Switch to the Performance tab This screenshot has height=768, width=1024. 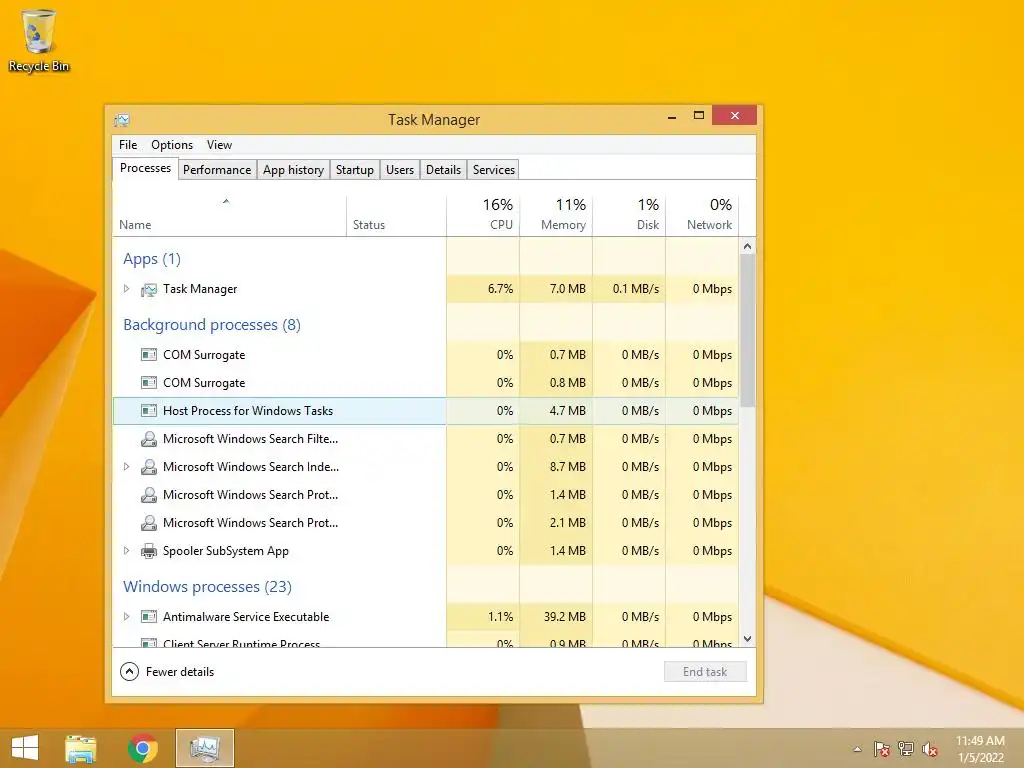point(217,170)
